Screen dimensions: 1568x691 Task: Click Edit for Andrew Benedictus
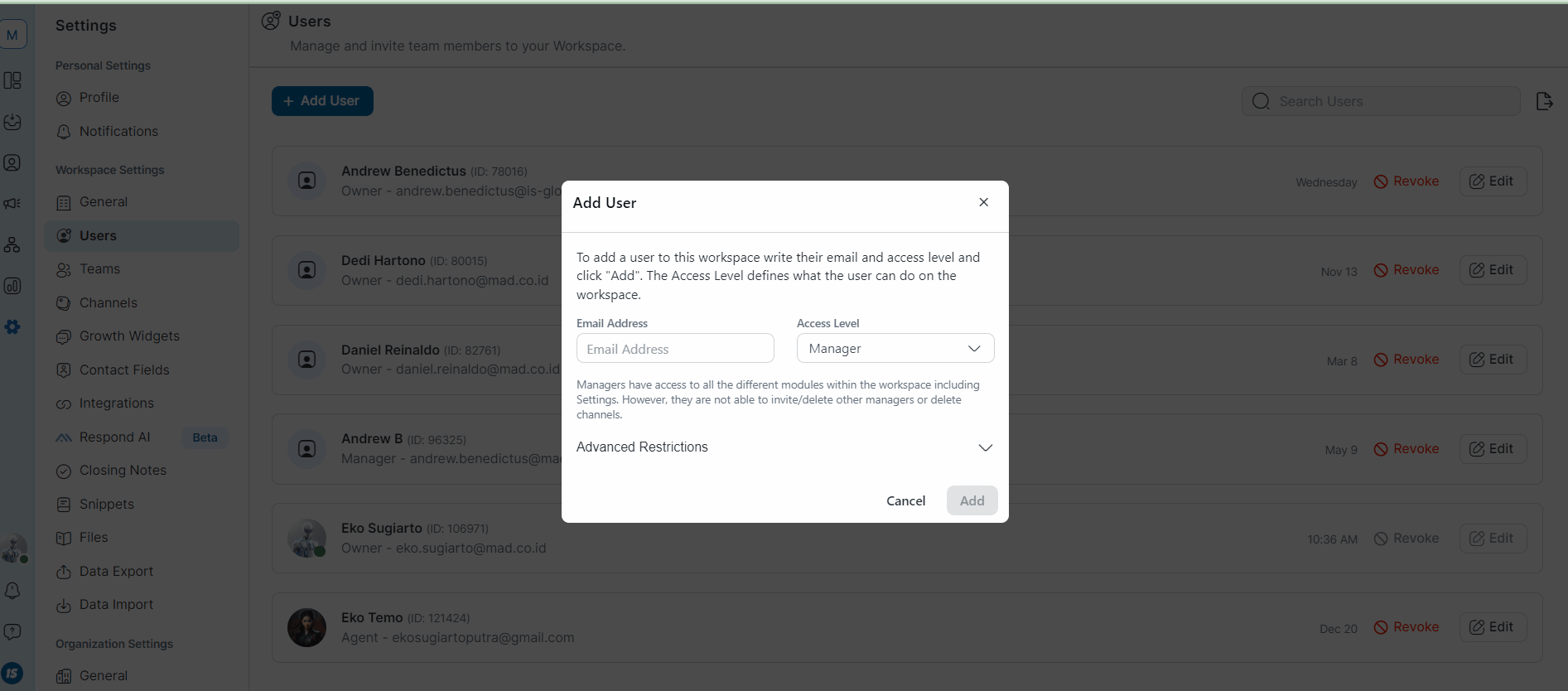pos(1492,181)
